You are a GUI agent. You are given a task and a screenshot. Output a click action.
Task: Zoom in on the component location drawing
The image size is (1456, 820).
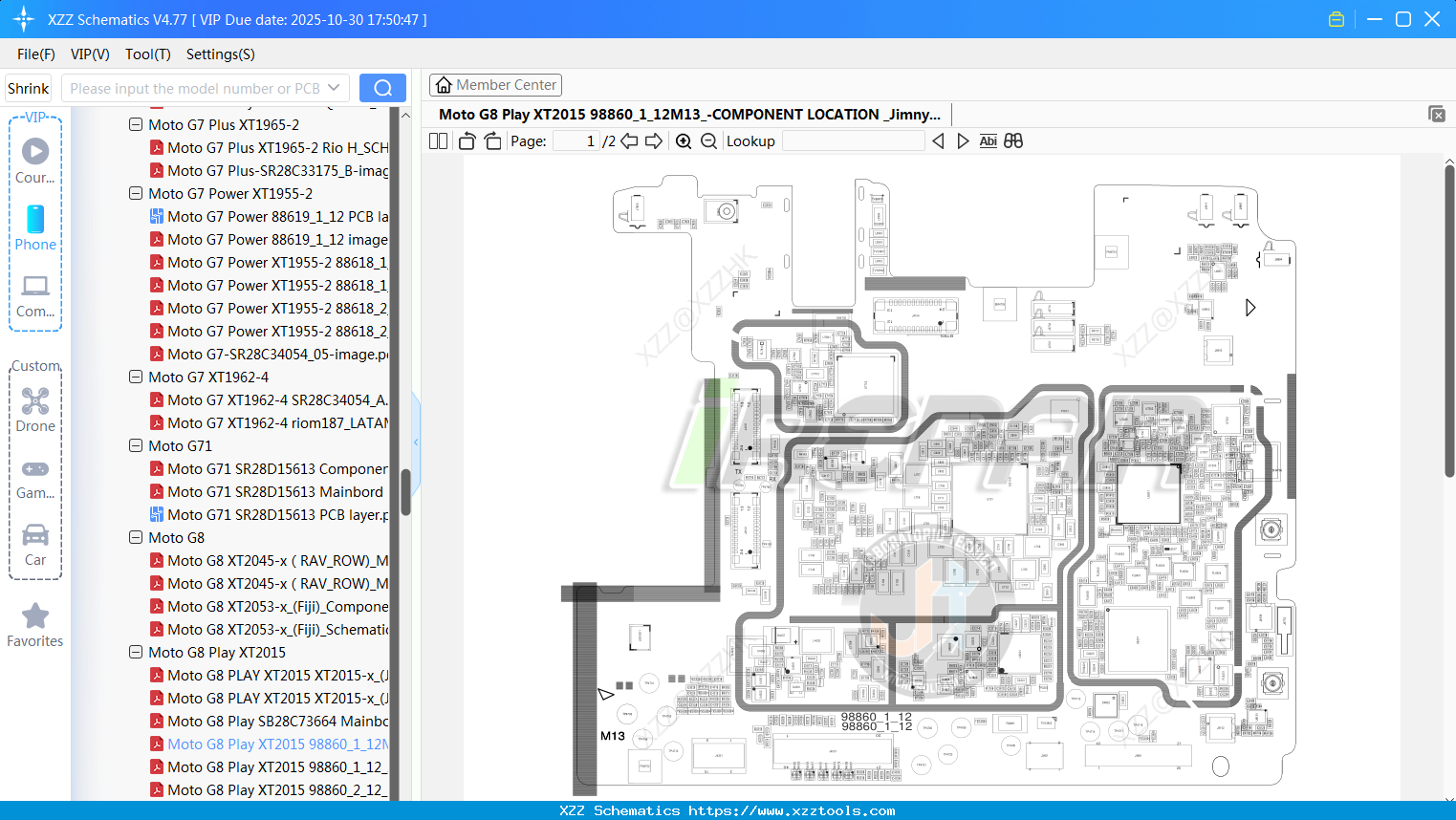684,140
